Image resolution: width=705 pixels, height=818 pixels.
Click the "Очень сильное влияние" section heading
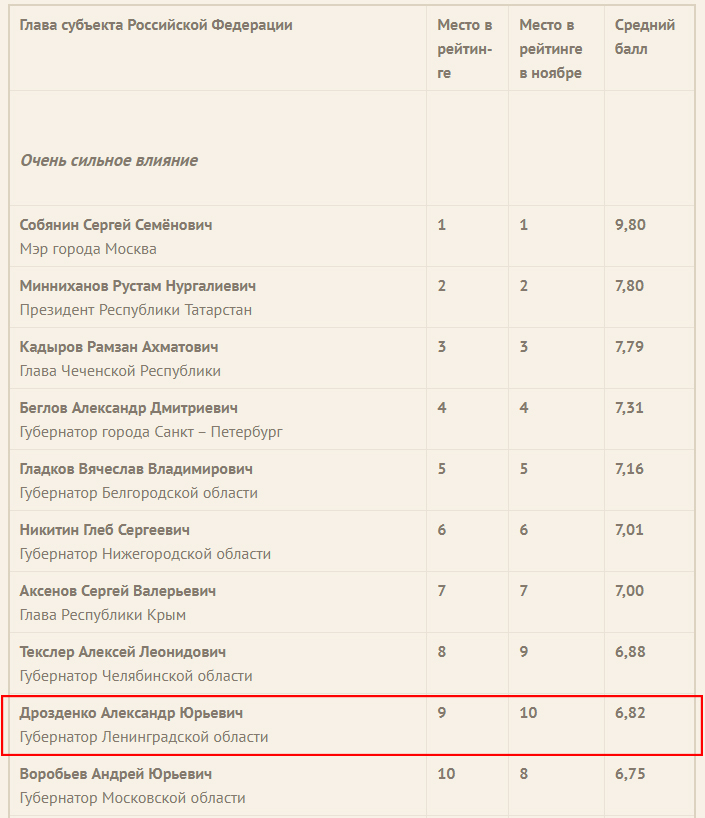tap(109, 160)
